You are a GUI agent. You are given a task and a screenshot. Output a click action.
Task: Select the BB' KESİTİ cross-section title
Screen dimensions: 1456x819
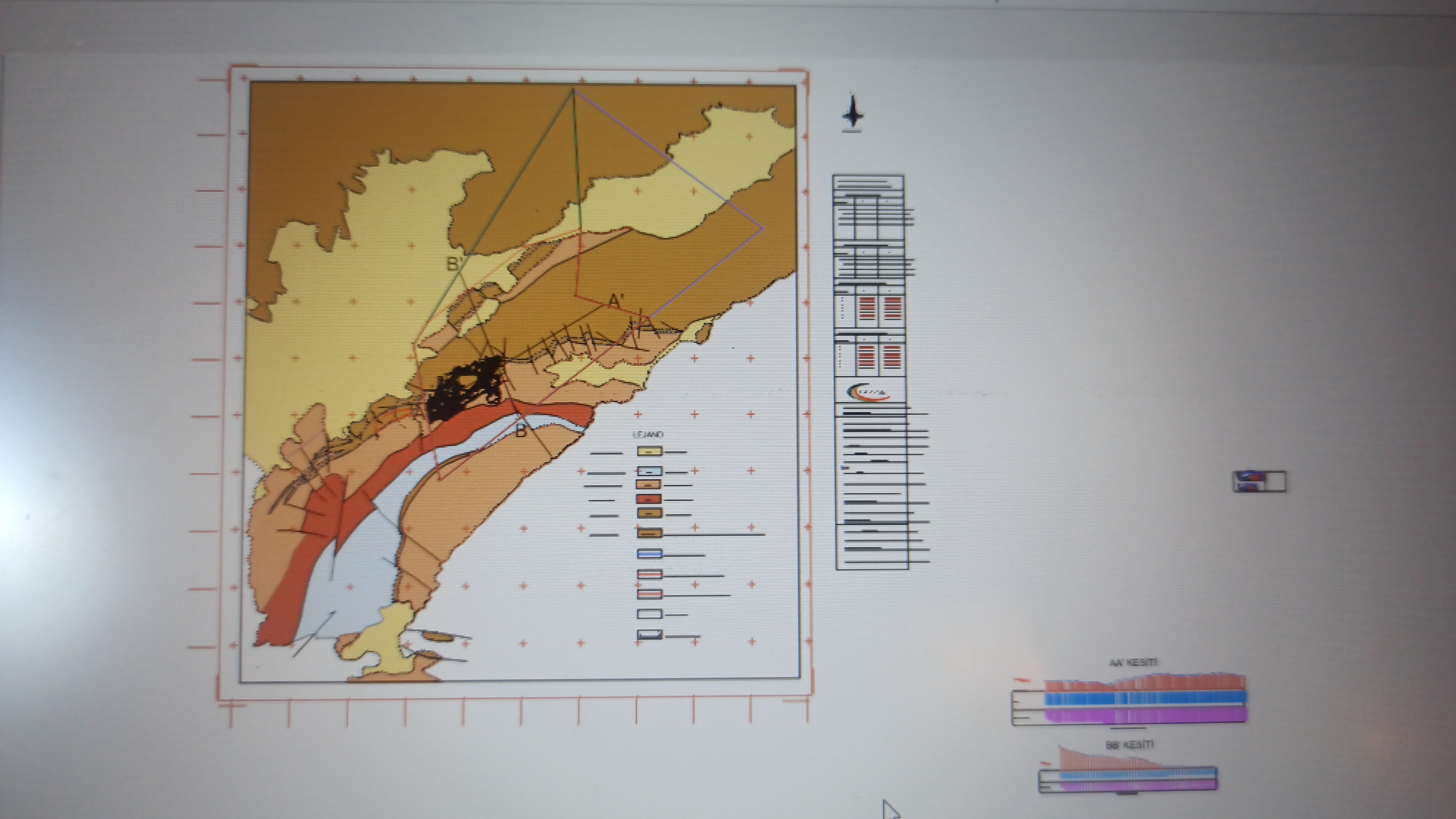[x=1129, y=745]
